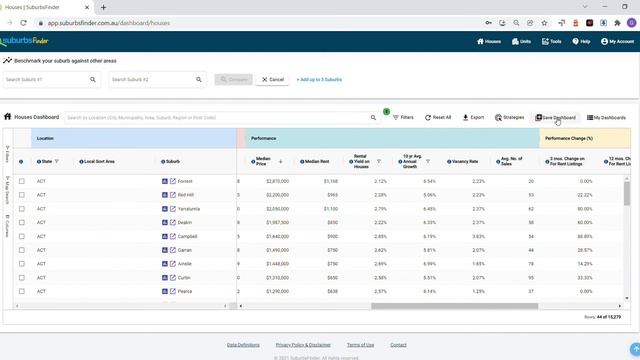Tick the checkbox for Red Hill row
The image size is (640, 360).
click(x=22, y=195)
